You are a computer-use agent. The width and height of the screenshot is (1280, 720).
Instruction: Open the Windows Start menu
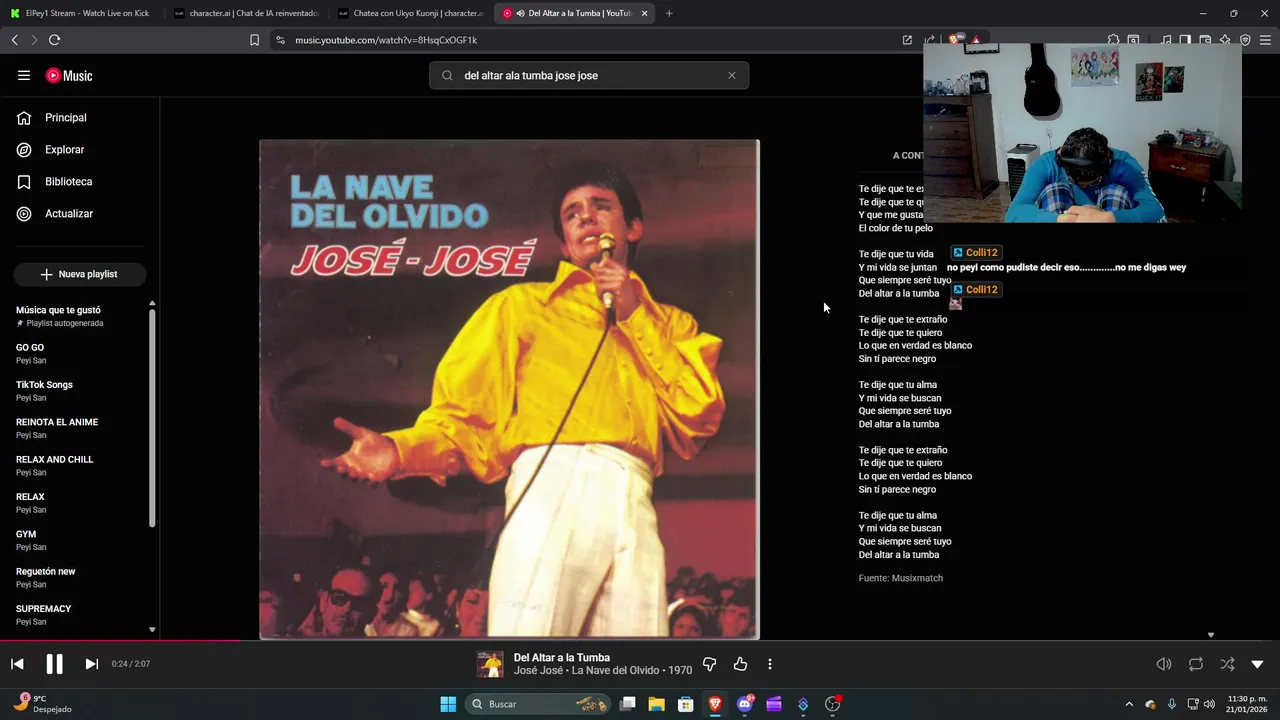[448, 704]
